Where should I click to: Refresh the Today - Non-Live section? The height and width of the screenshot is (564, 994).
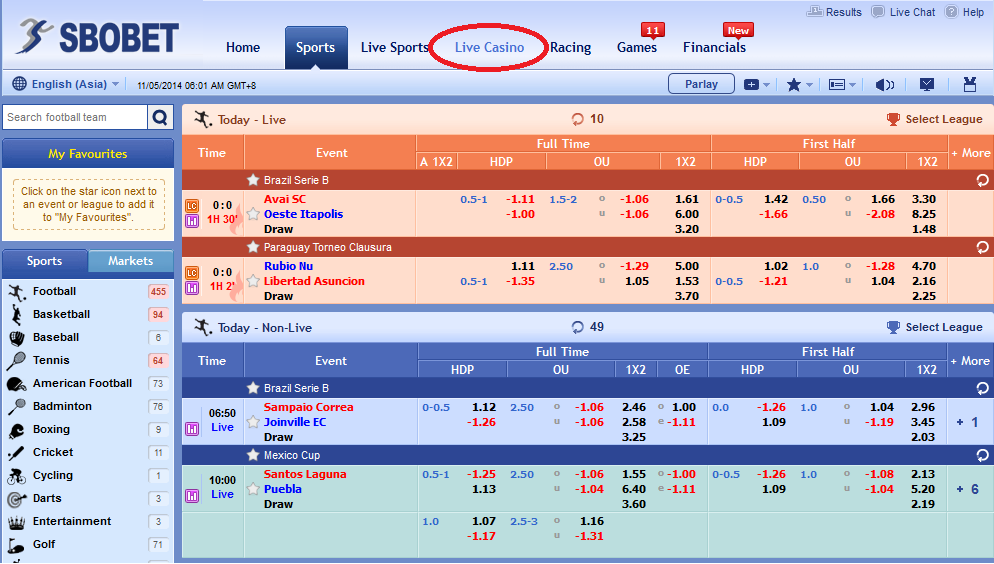click(578, 327)
